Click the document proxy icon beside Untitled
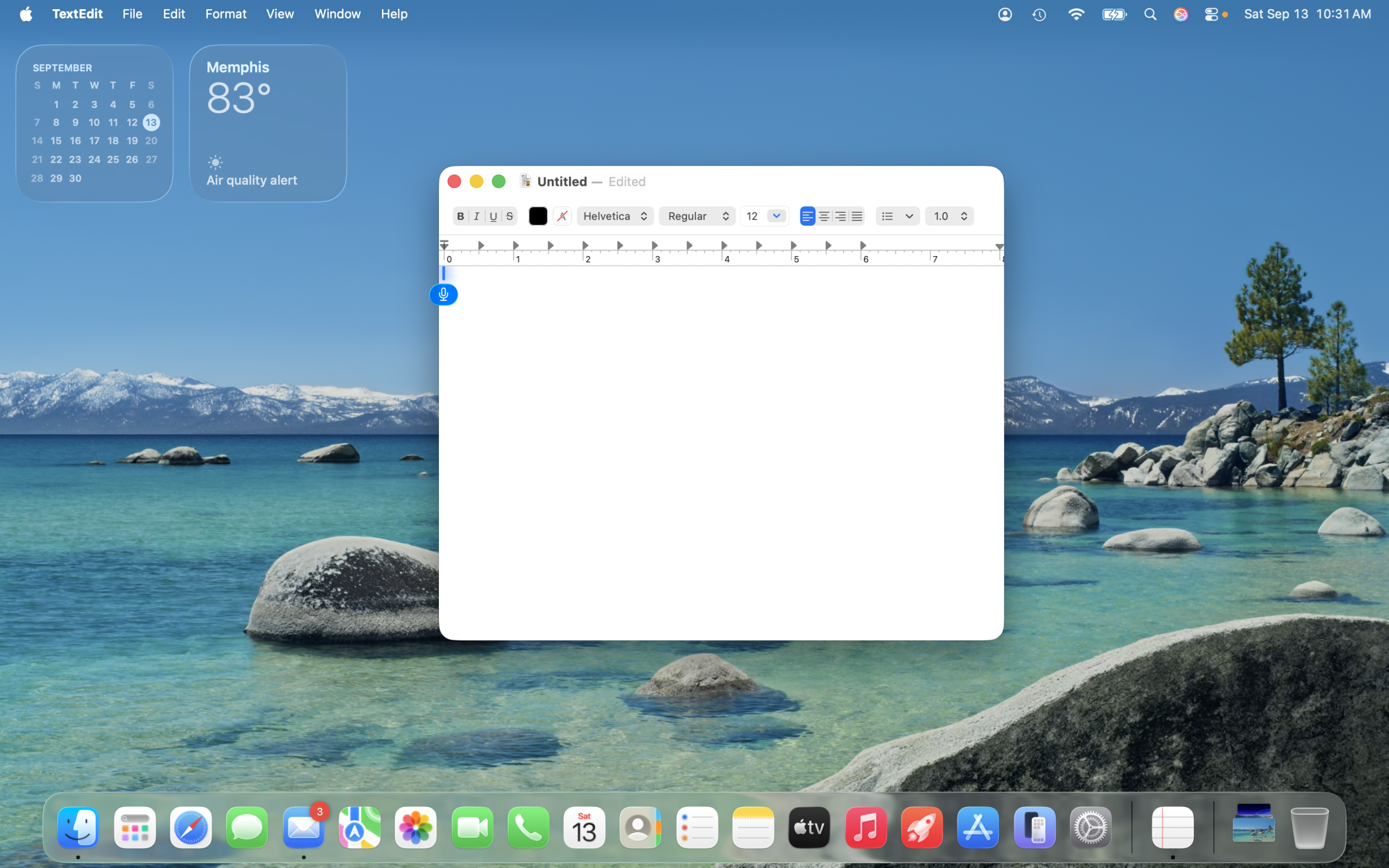The width and height of the screenshot is (1389, 868). tap(525, 181)
